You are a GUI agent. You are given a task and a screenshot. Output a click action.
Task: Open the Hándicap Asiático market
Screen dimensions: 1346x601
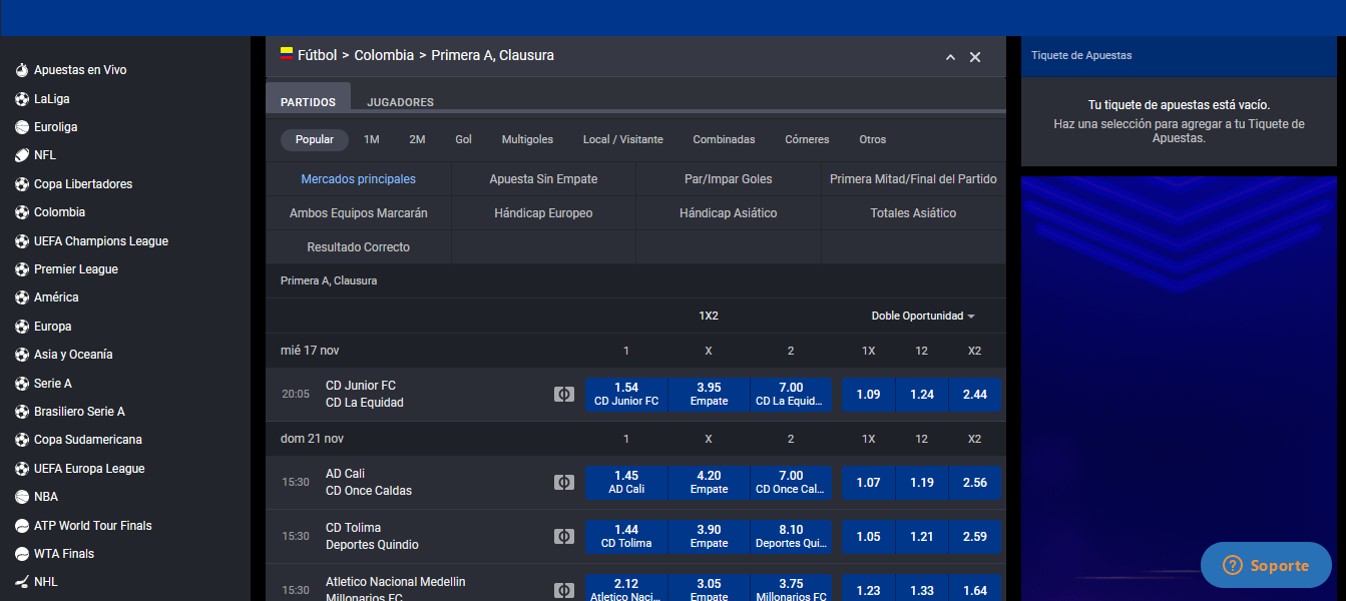coord(728,213)
